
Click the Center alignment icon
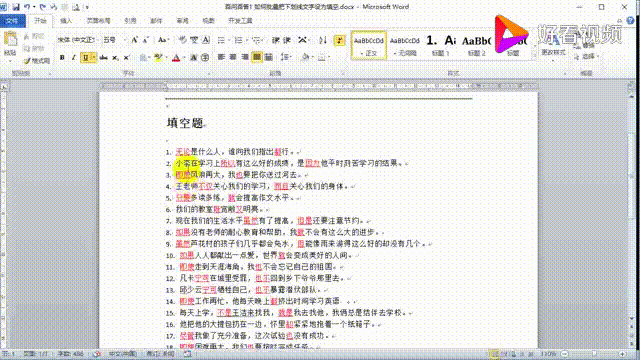233,57
